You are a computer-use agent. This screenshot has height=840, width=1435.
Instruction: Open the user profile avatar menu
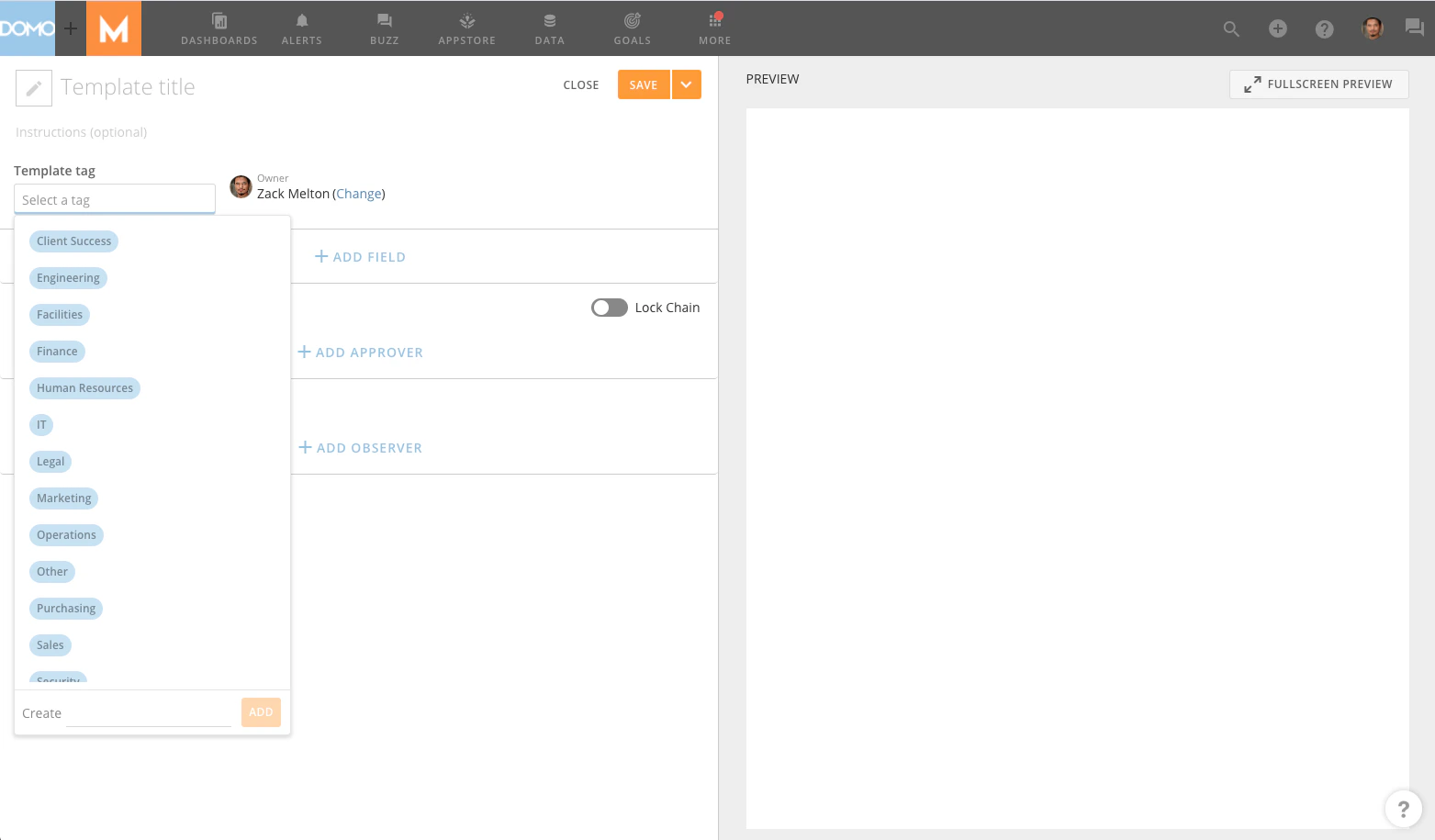[1373, 28]
